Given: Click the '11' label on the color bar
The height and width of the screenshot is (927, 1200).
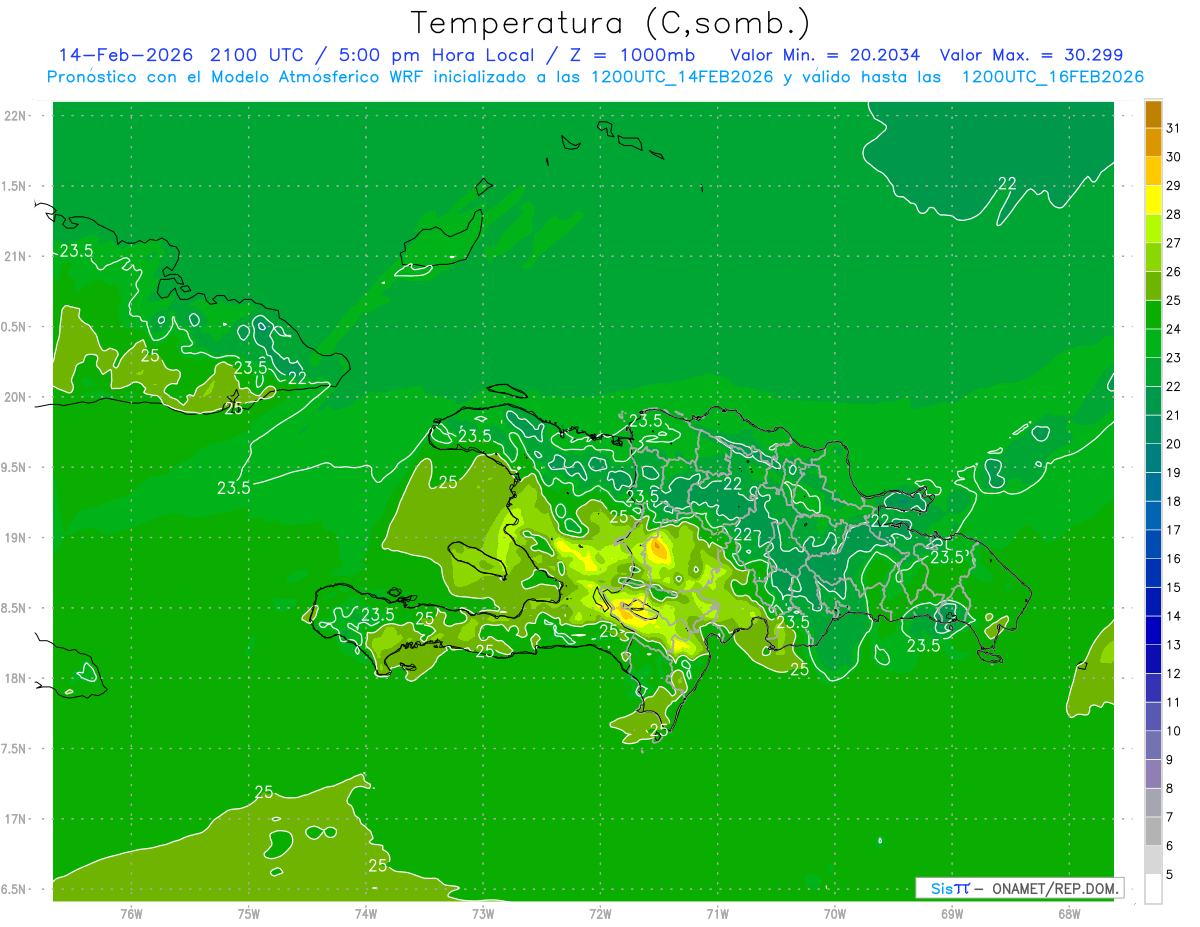Looking at the screenshot, I should click(x=1173, y=702).
